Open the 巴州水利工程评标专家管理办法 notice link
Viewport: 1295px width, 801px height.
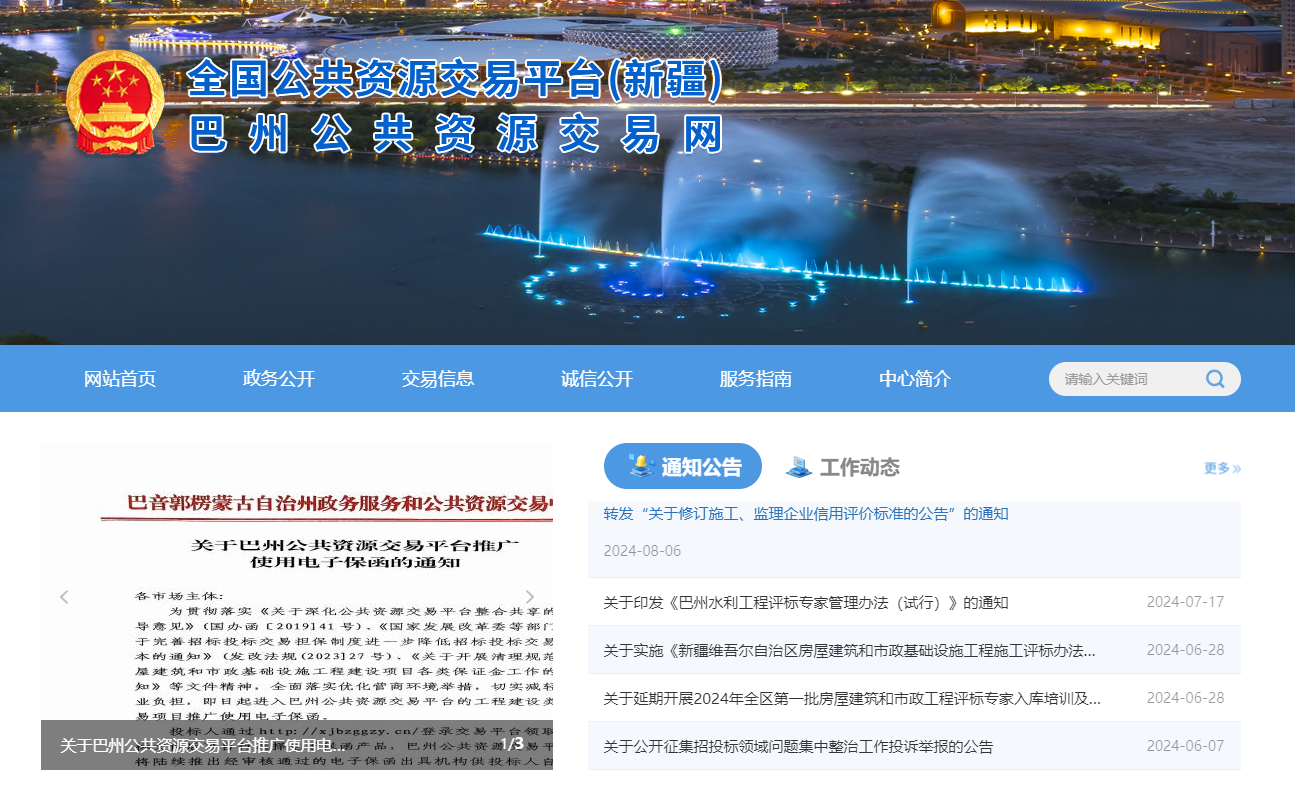(x=805, y=602)
